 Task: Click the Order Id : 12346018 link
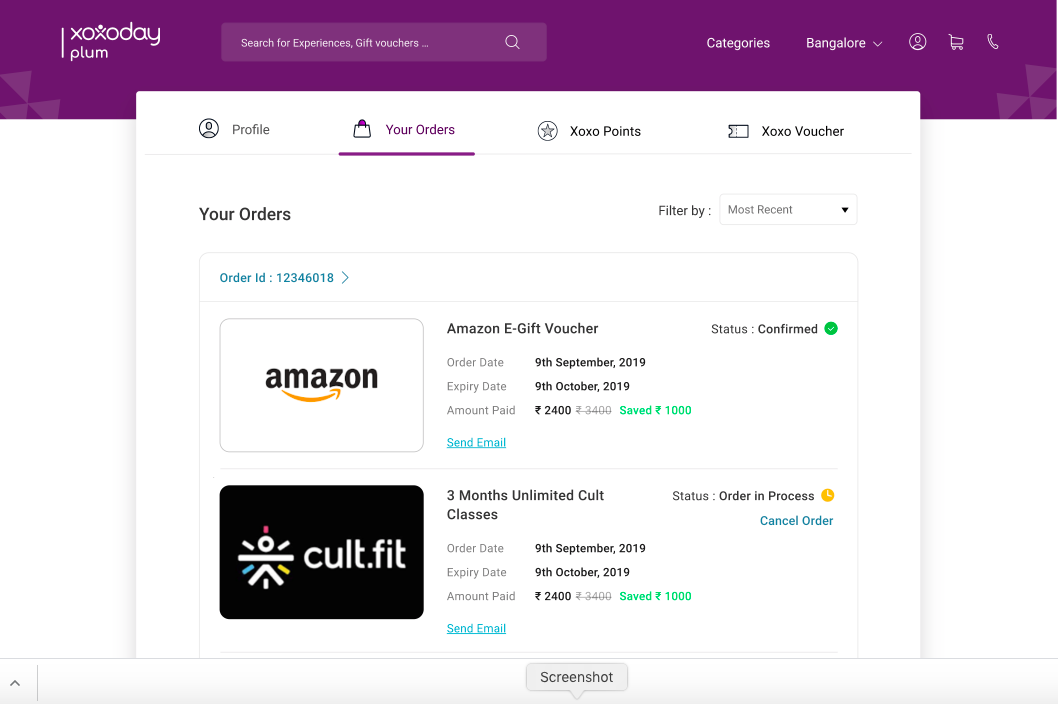point(277,277)
